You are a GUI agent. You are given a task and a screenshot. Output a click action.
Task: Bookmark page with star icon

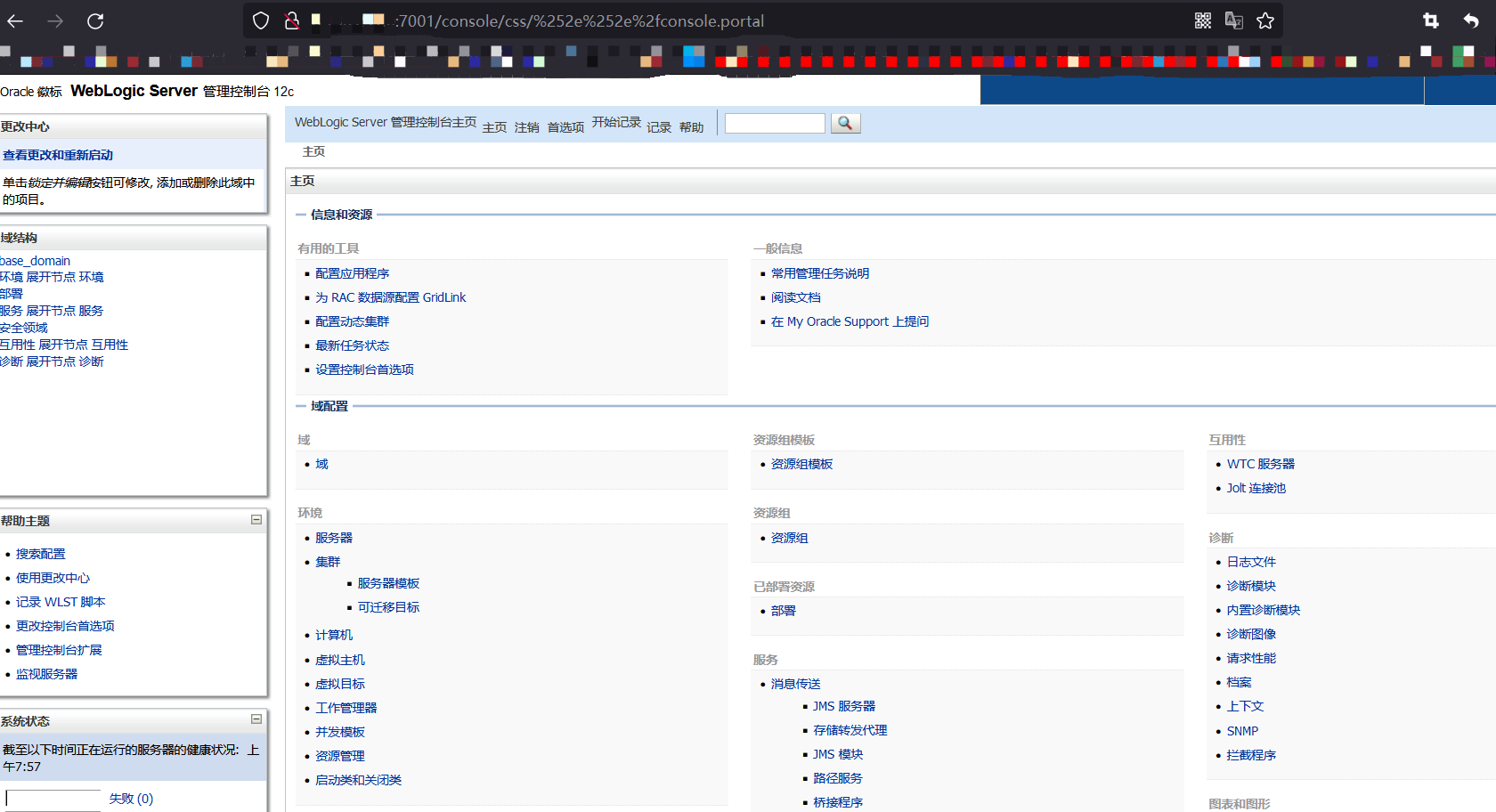tap(1265, 20)
